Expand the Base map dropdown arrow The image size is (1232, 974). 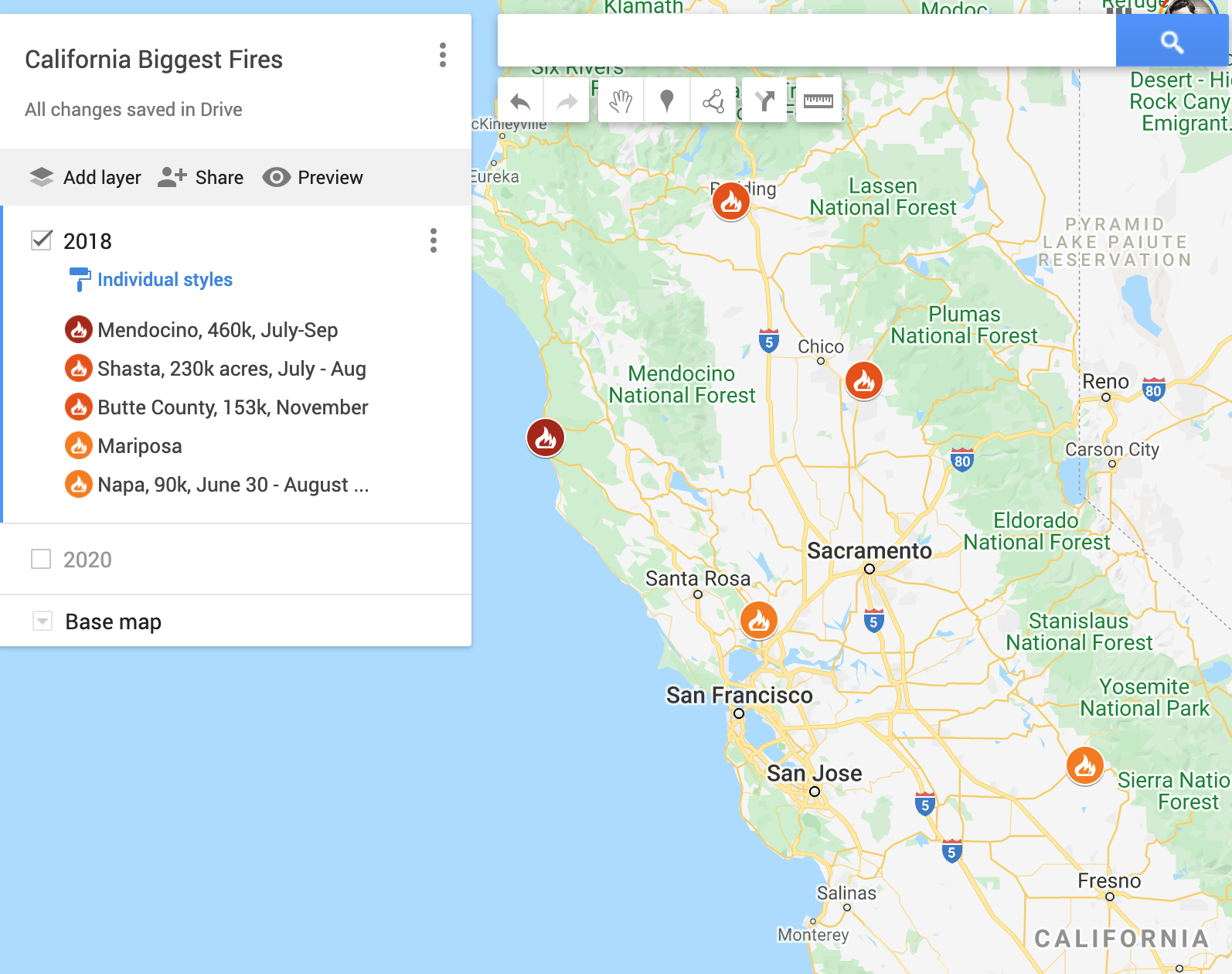click(43, 621)
